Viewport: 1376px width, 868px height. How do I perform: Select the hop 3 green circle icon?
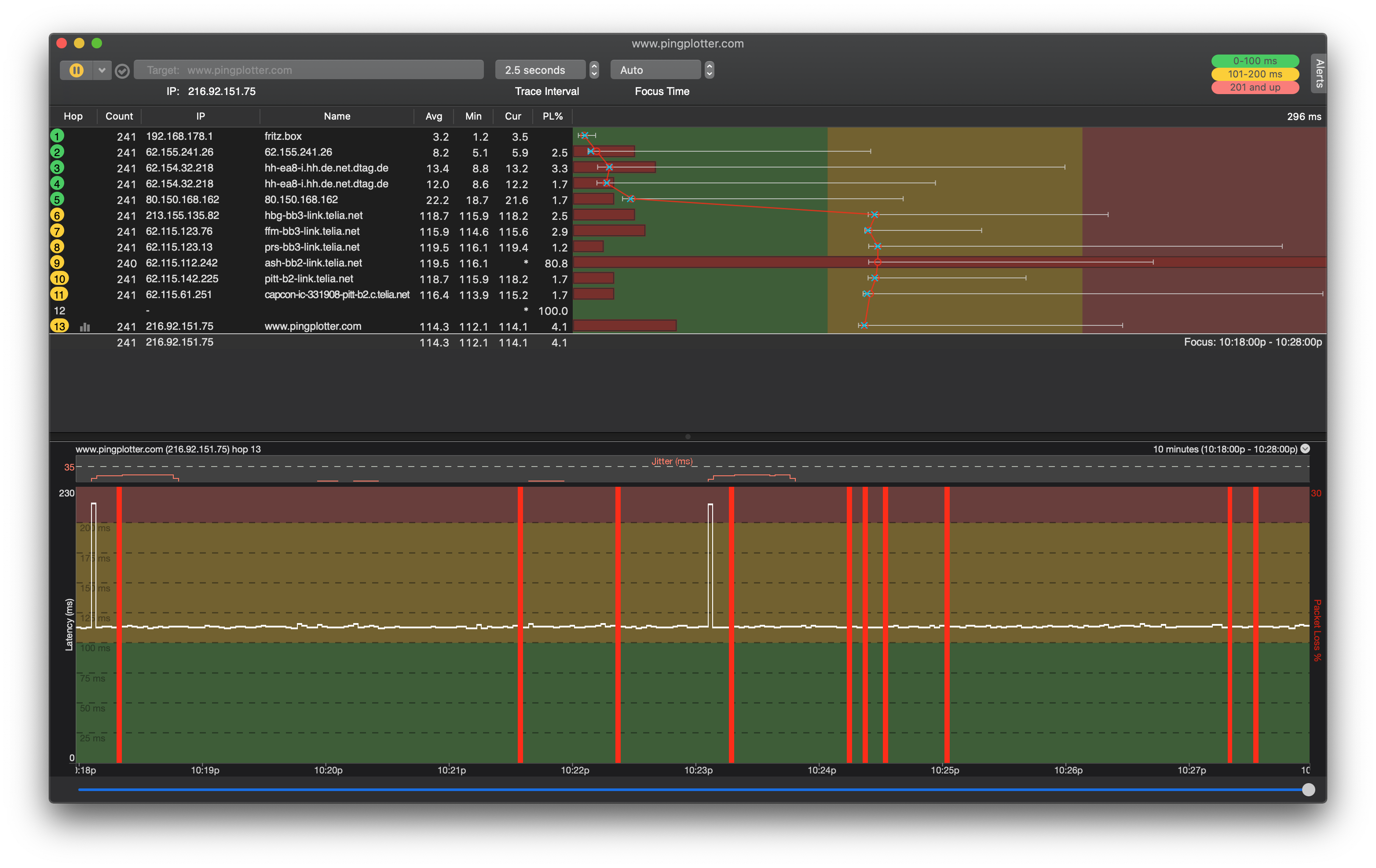(x=57, y=168)
